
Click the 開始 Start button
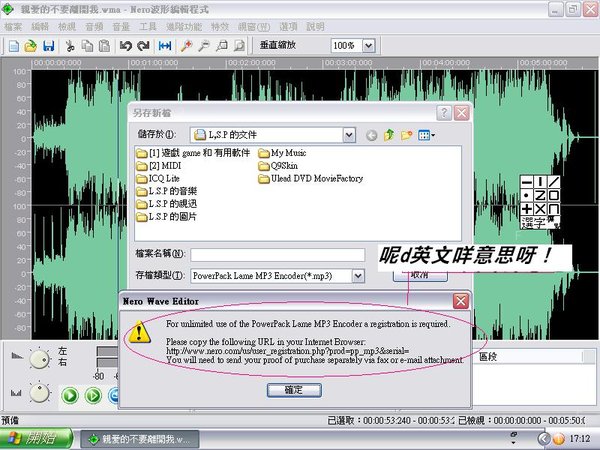click(36, 438)
